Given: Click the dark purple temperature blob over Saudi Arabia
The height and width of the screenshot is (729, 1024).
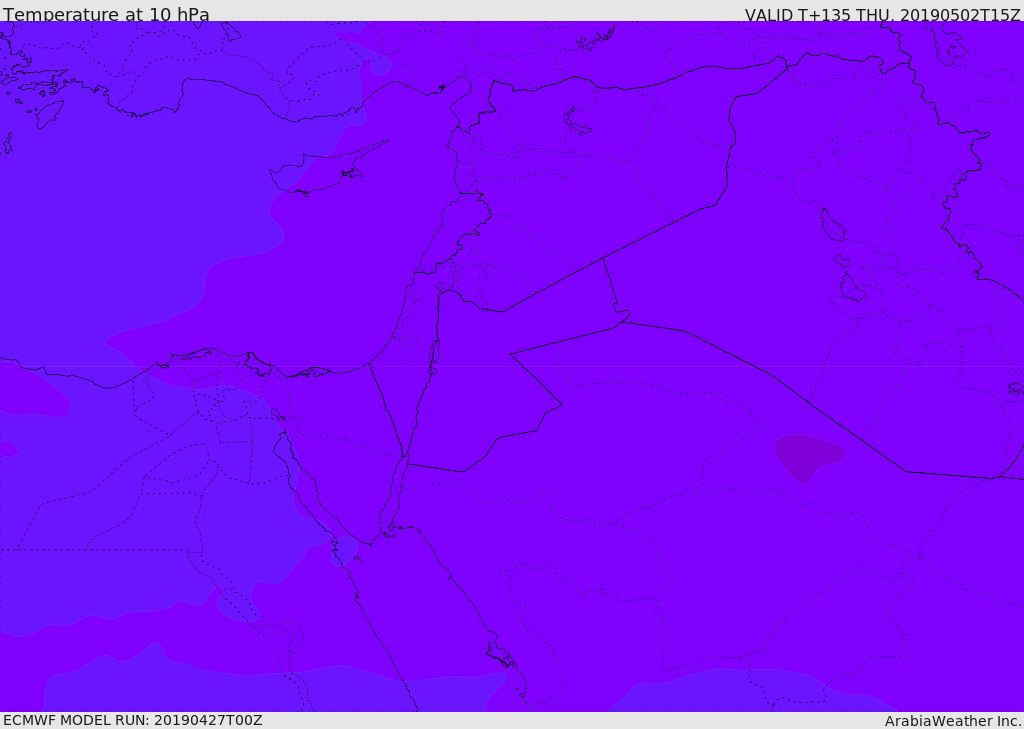Looking at the screenshot, I should (808, 457).
